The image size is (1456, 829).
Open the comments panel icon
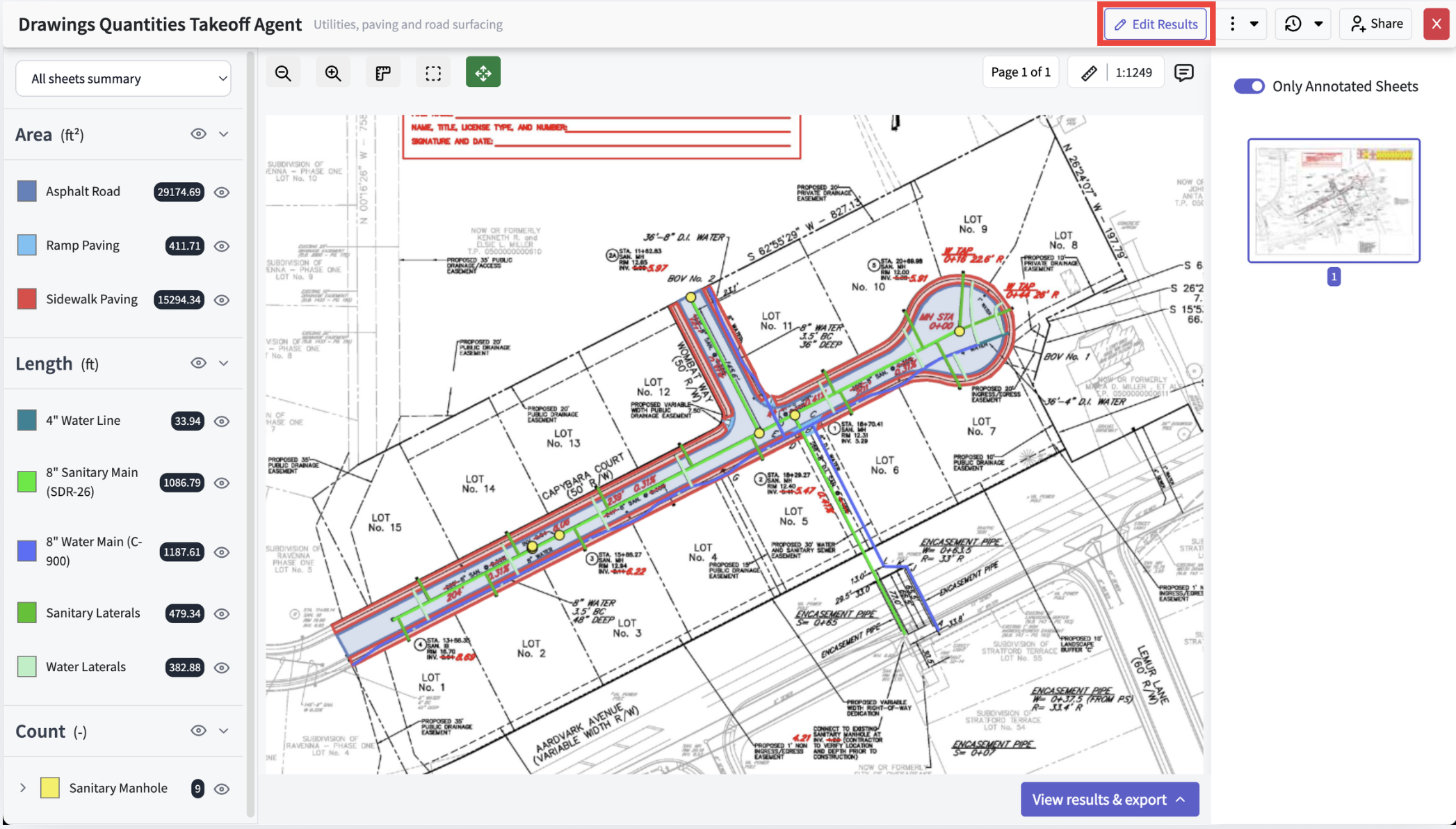click(x=1183, y=72)
